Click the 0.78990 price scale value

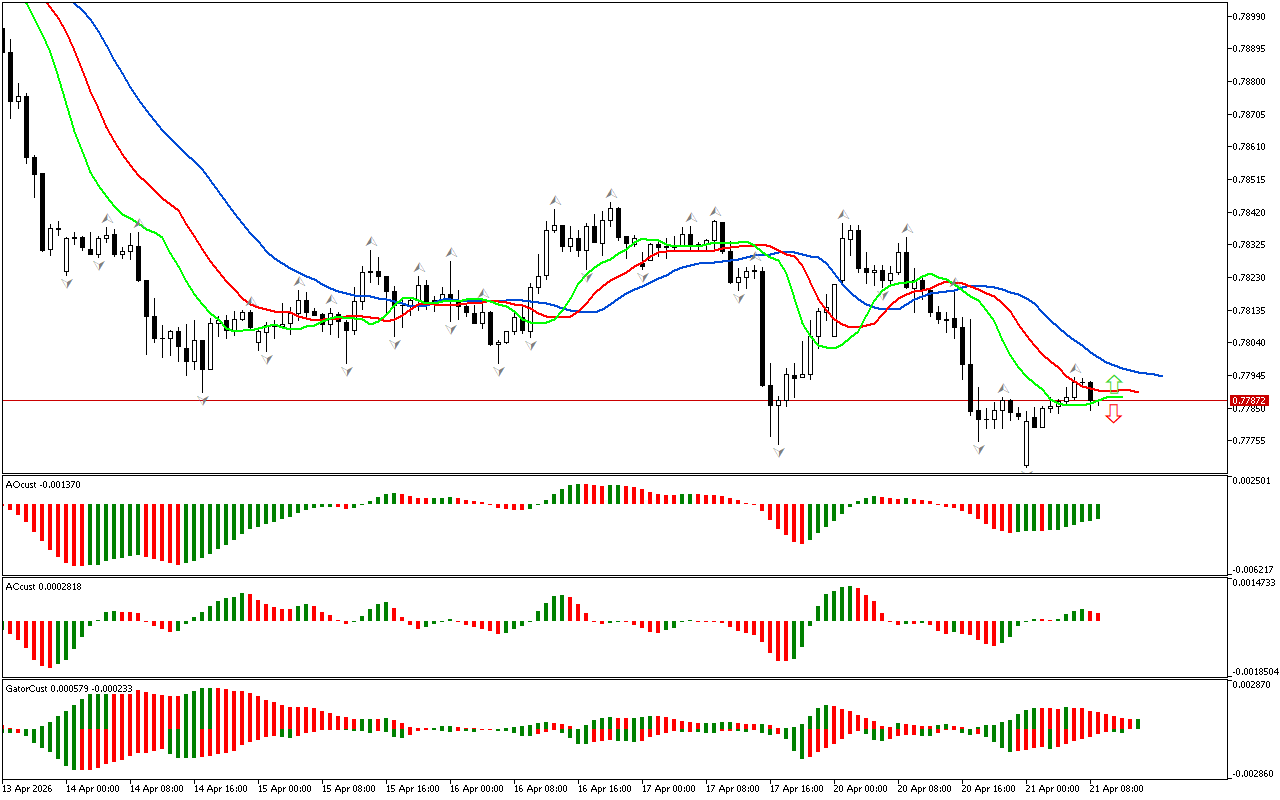(x=1250, y=16)
